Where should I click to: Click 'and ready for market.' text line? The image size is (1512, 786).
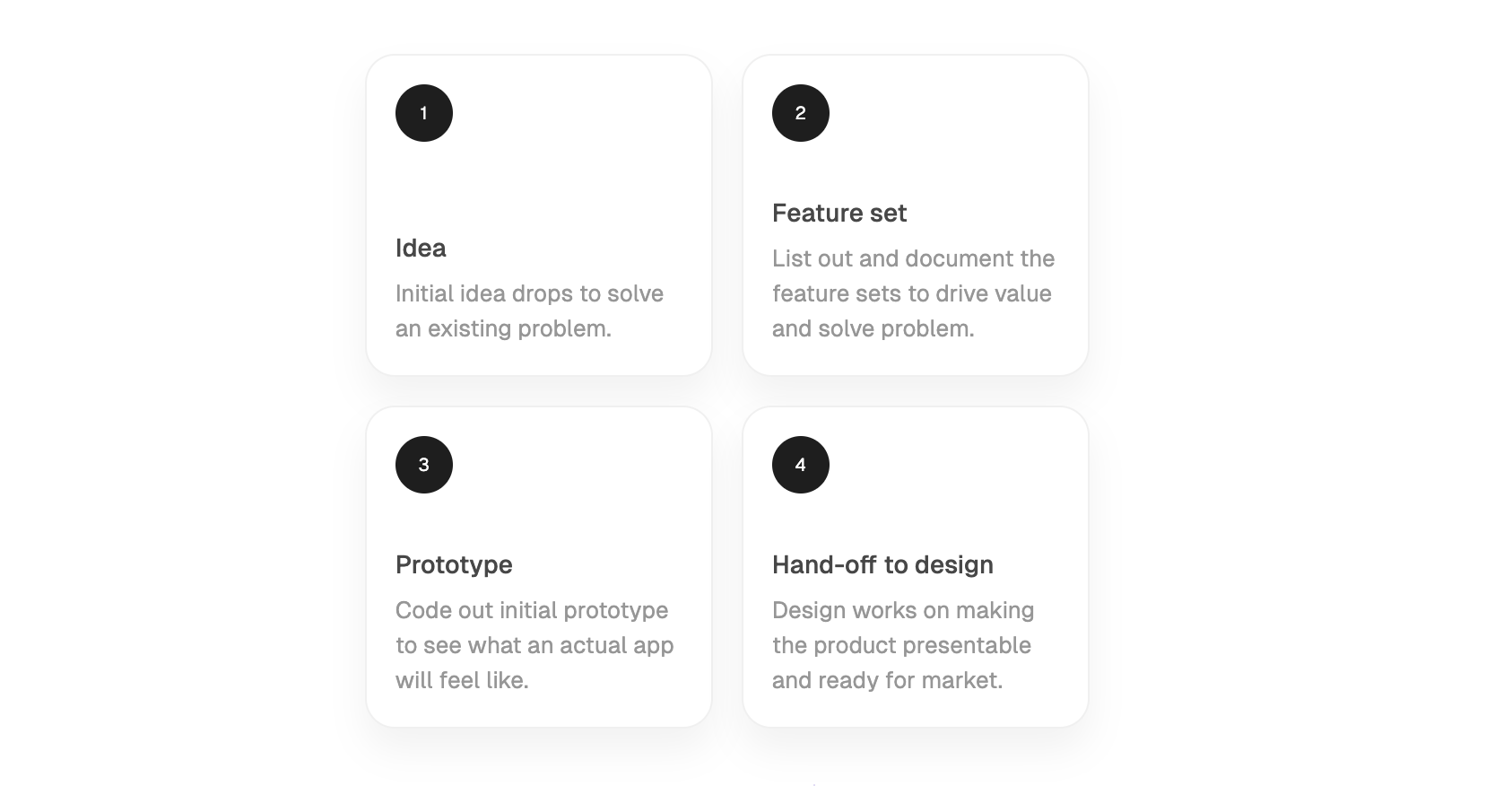(x=887, y=680)
